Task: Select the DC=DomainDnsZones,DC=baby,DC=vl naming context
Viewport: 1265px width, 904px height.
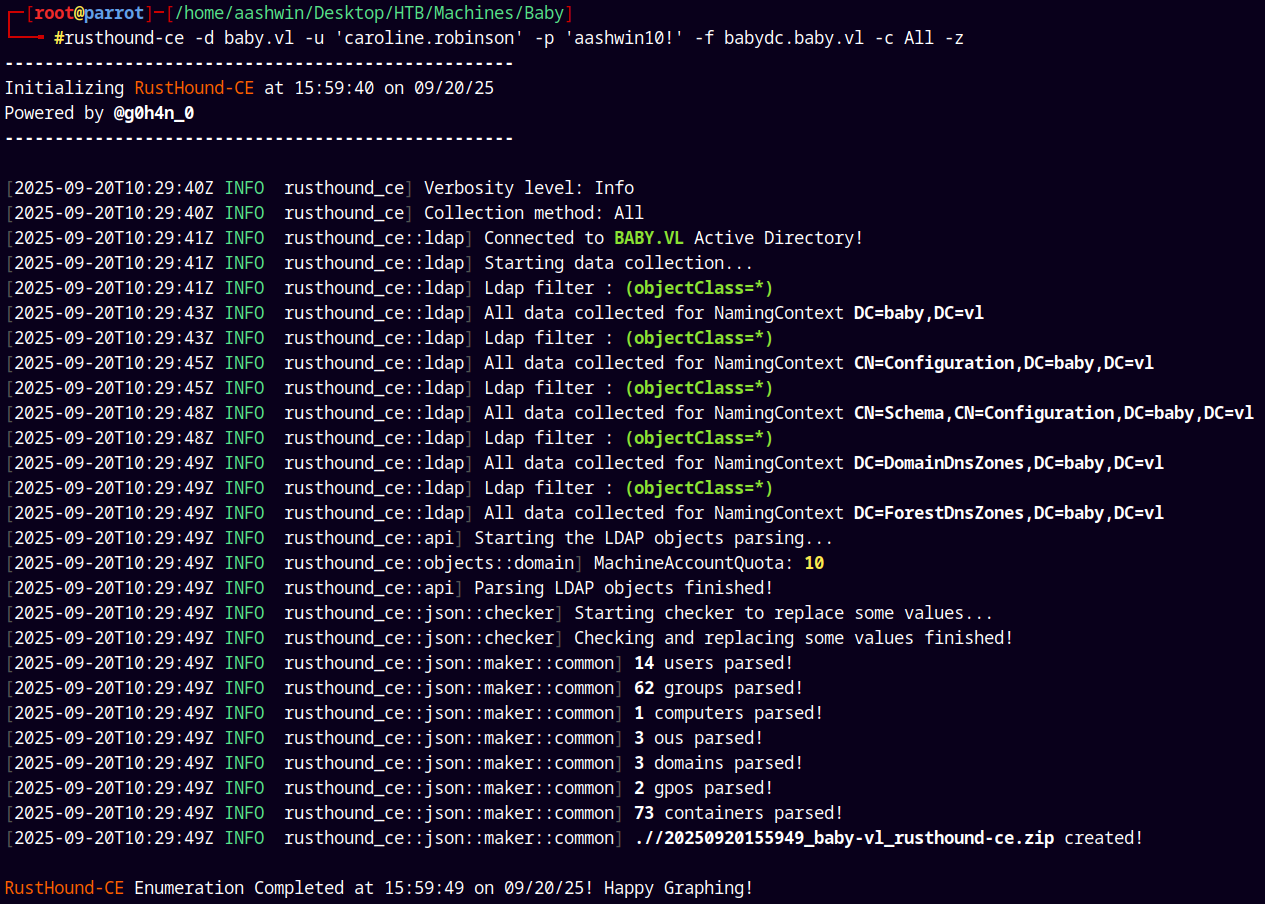Action: [x=1008, y=463]
